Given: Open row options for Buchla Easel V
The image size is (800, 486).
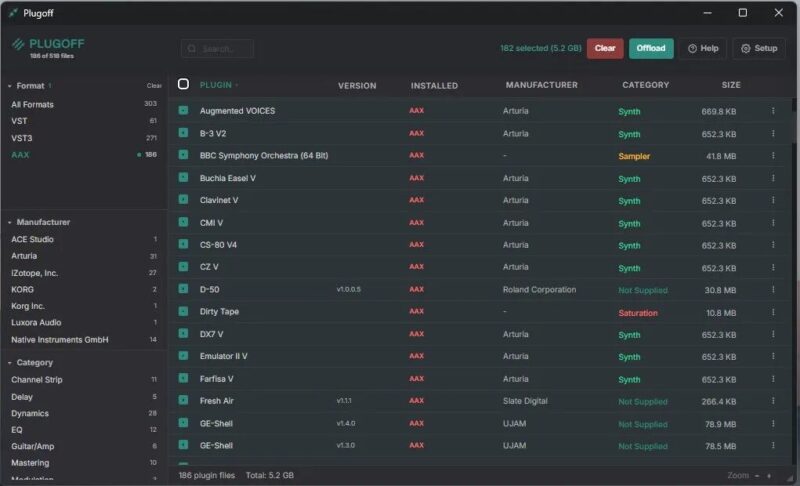Looking at the screenshot, I should point(773,178).
